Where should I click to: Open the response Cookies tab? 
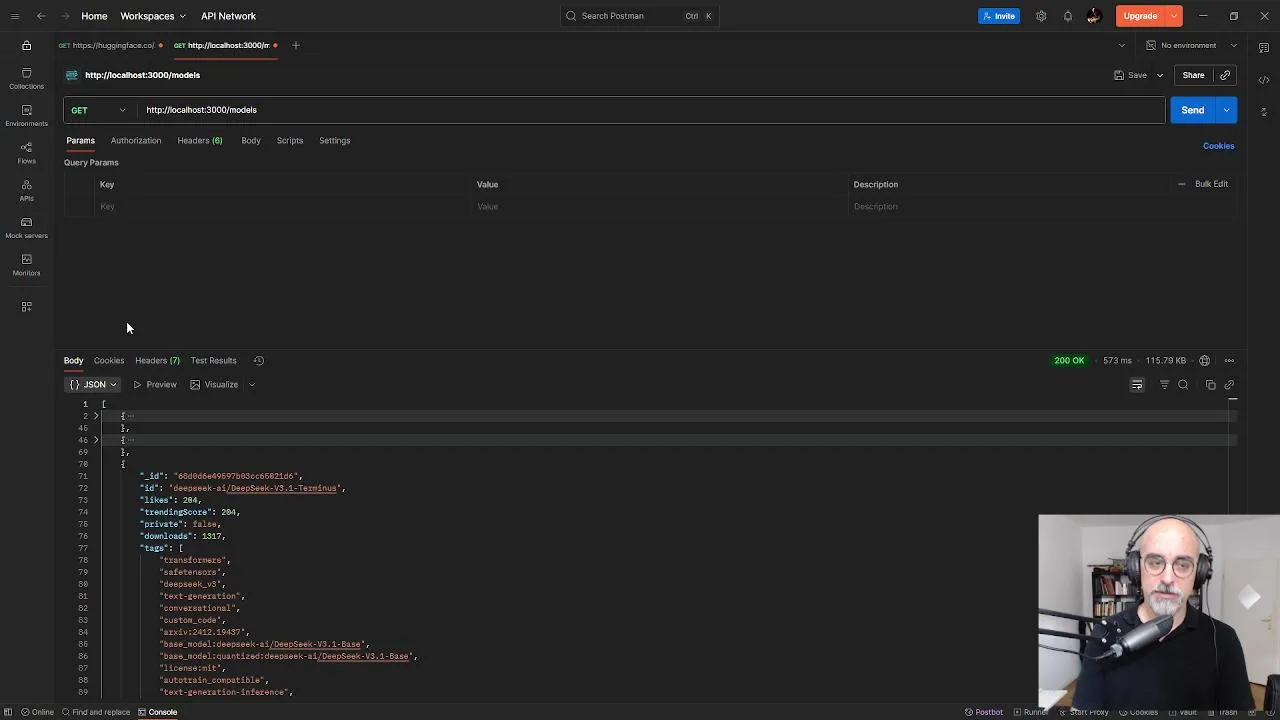pos(109,361)
